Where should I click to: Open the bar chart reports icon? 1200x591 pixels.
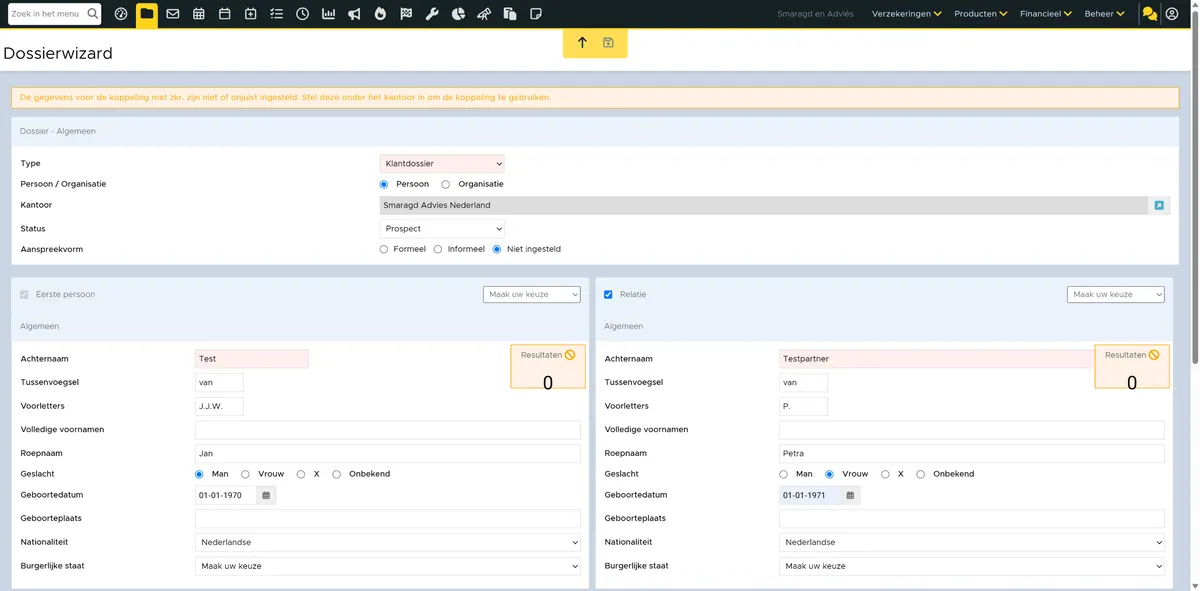point(329,14)
